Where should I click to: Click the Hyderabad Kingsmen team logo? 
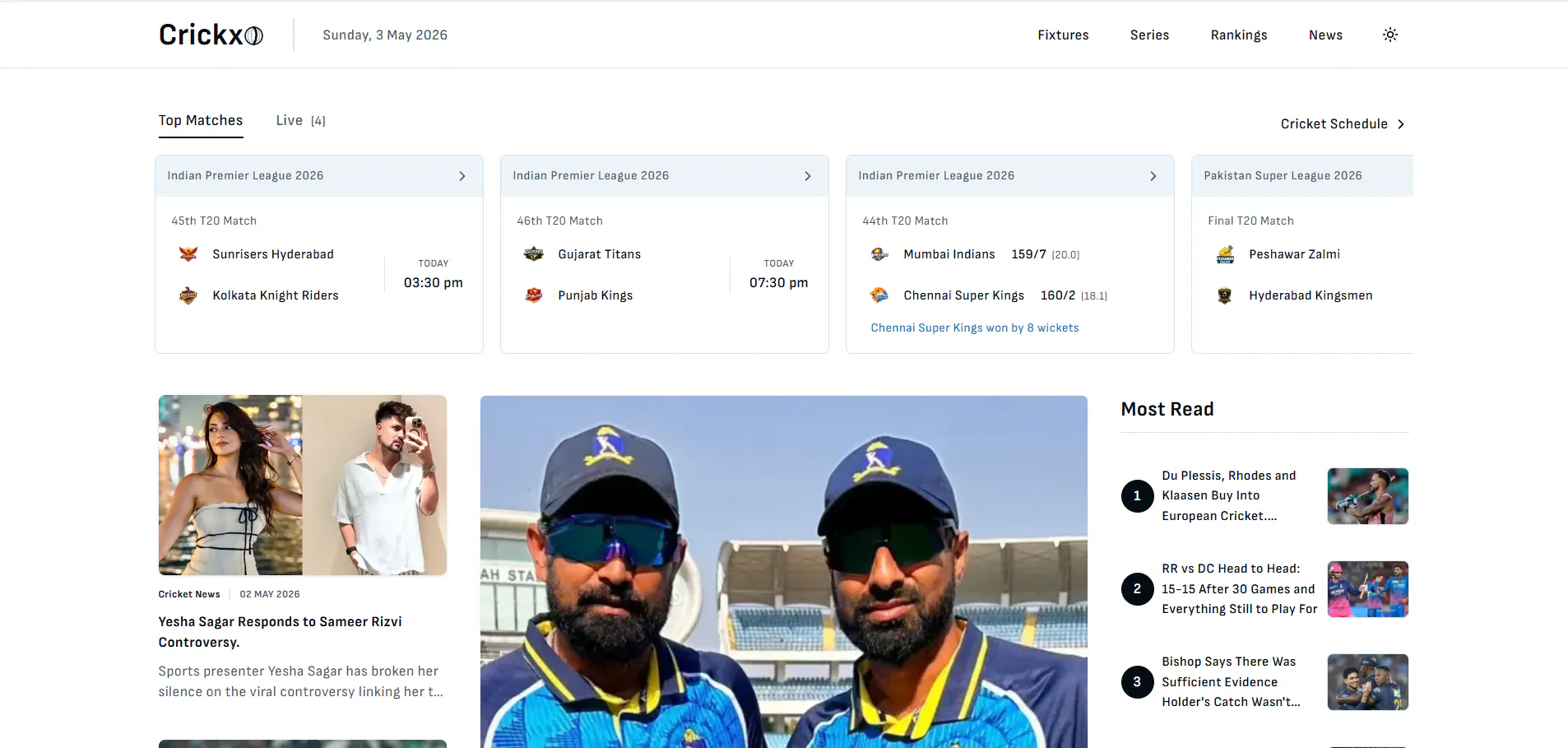1225,295
